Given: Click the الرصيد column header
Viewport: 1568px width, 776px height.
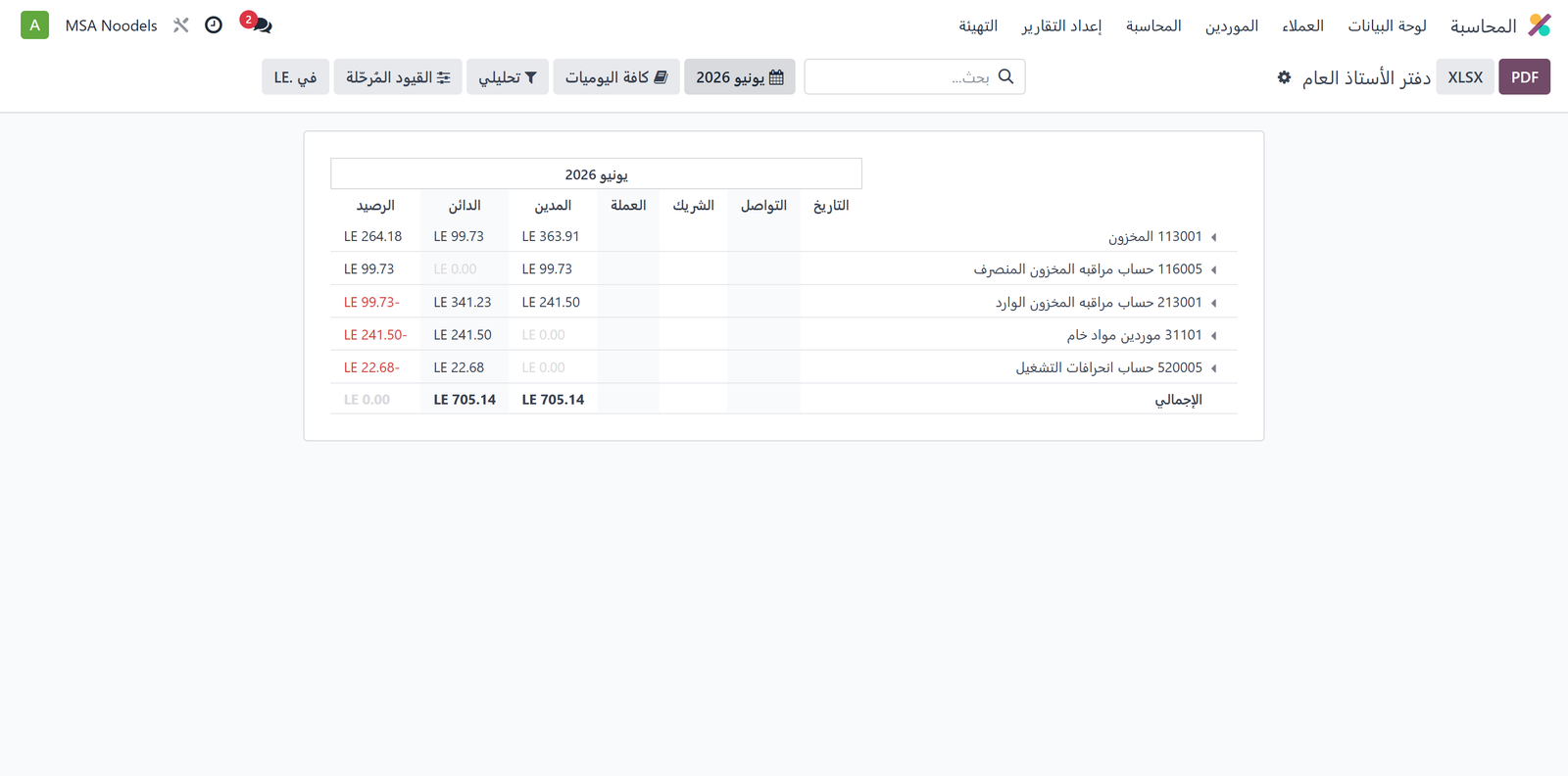Looking at the screenshot, I should tap(375, 205).
